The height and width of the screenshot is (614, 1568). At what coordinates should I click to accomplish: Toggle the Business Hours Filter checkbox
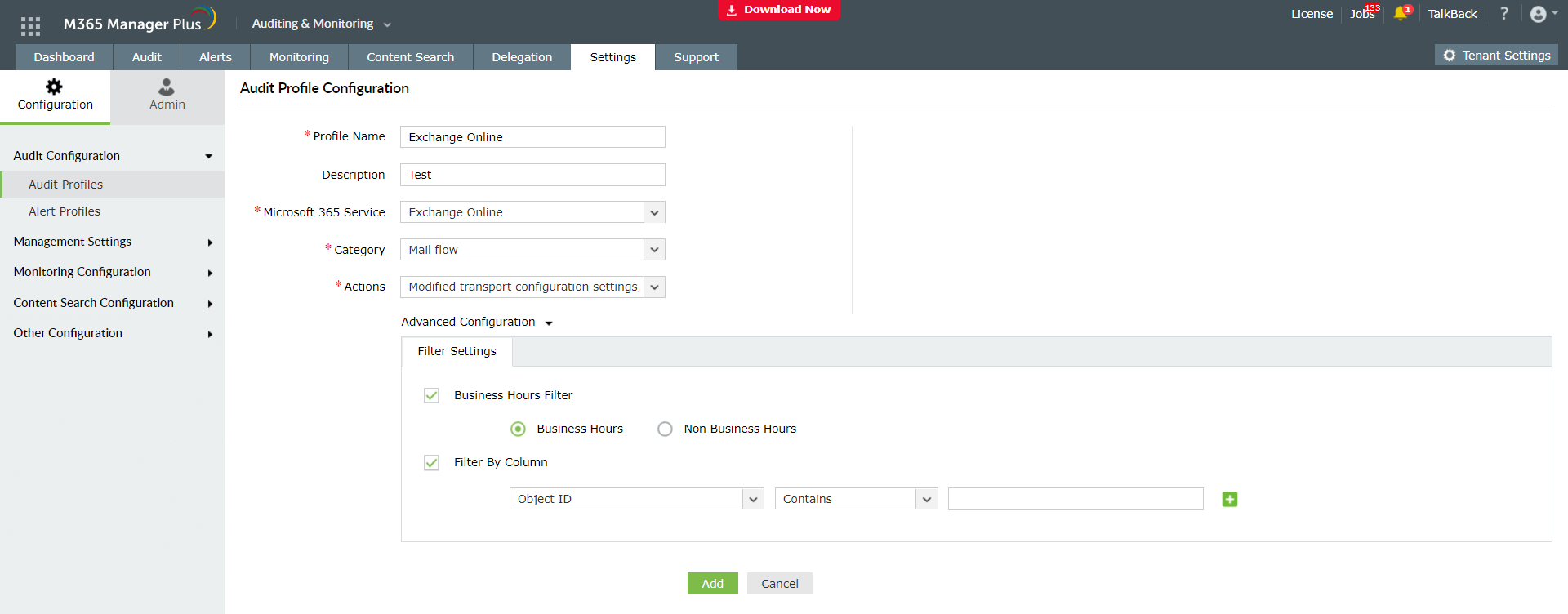click(431, 395)
